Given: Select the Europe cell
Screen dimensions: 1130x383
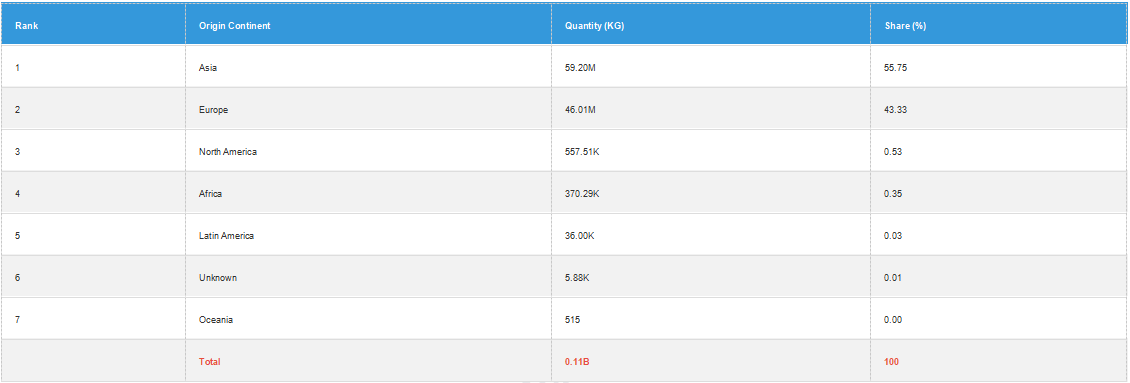Looking at the screenshot, I should click(369, 109).
